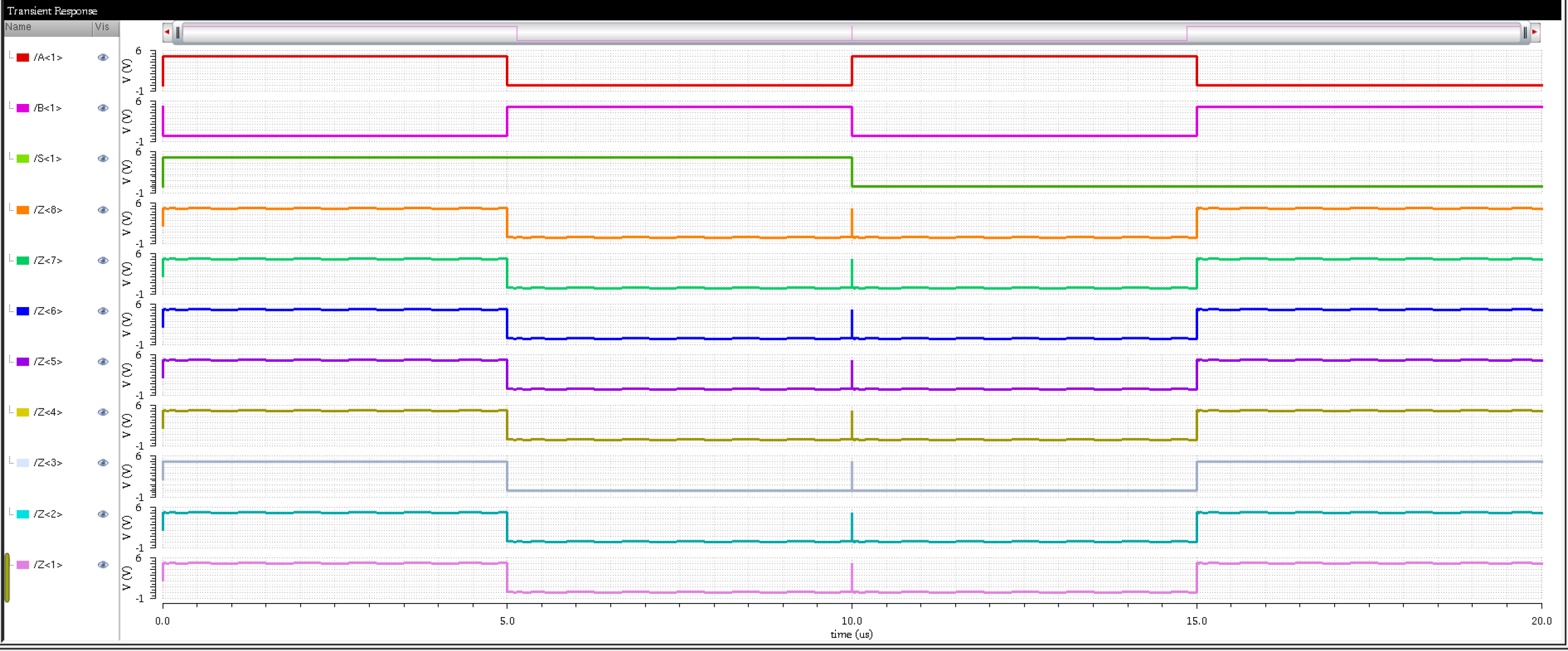This screenshot has width=1568, height=651.
Task: Click the 0.0 time axis label
Action: [162, 621]
